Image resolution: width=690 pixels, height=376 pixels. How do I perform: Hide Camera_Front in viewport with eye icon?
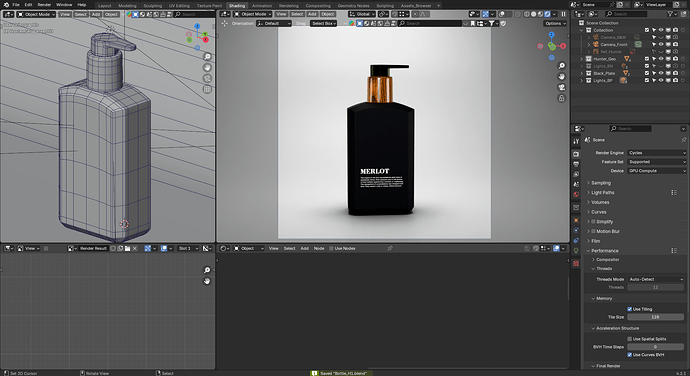tap(661, 44)
